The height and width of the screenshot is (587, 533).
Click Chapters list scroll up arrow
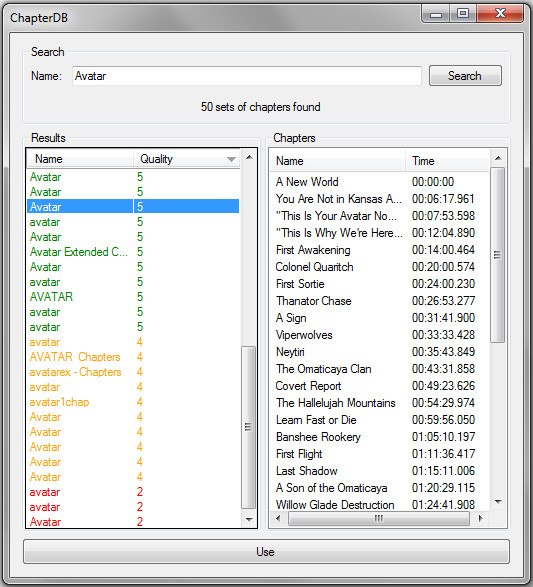[498, 158]
